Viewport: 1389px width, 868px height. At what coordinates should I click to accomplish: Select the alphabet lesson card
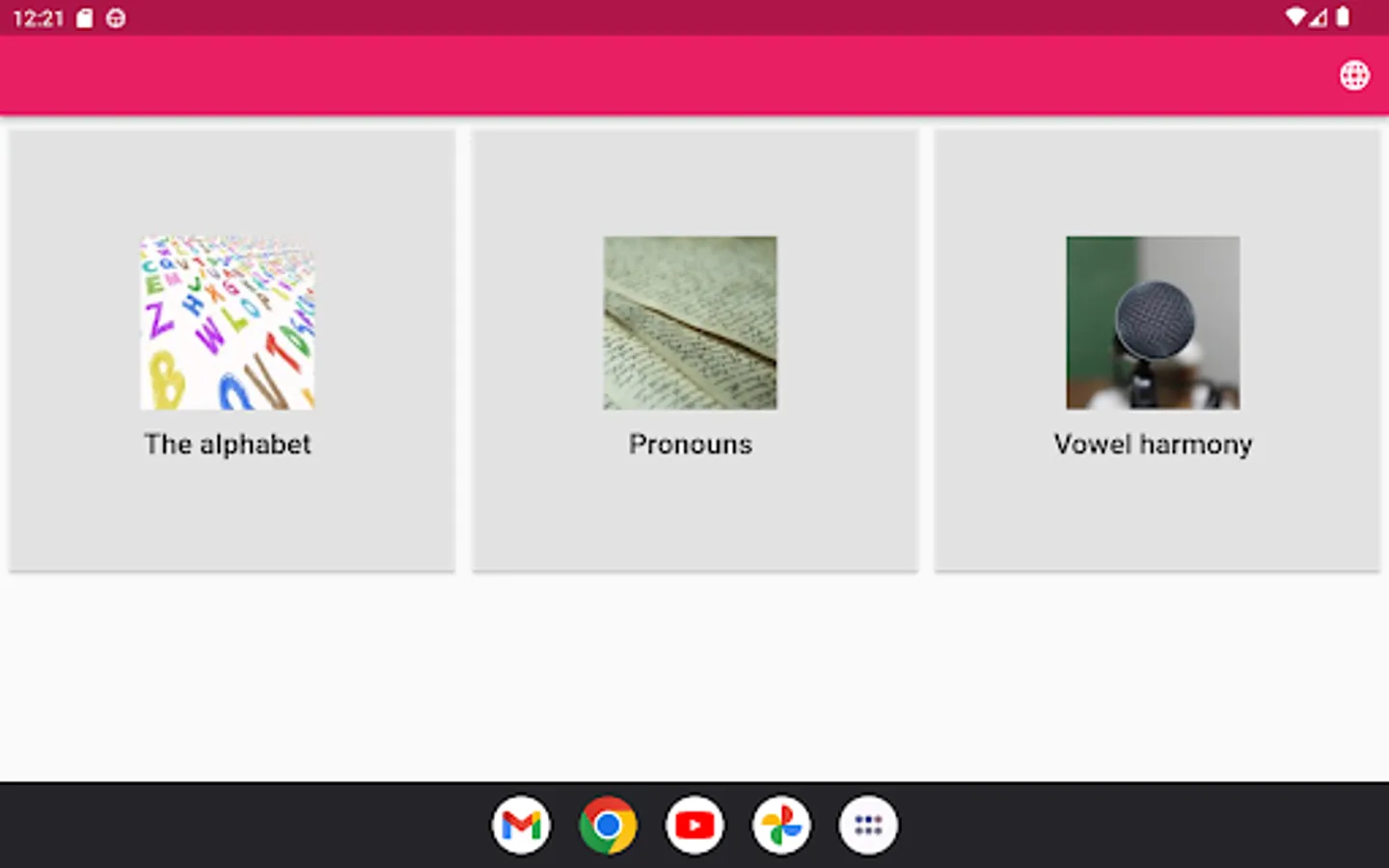point(232,351)
